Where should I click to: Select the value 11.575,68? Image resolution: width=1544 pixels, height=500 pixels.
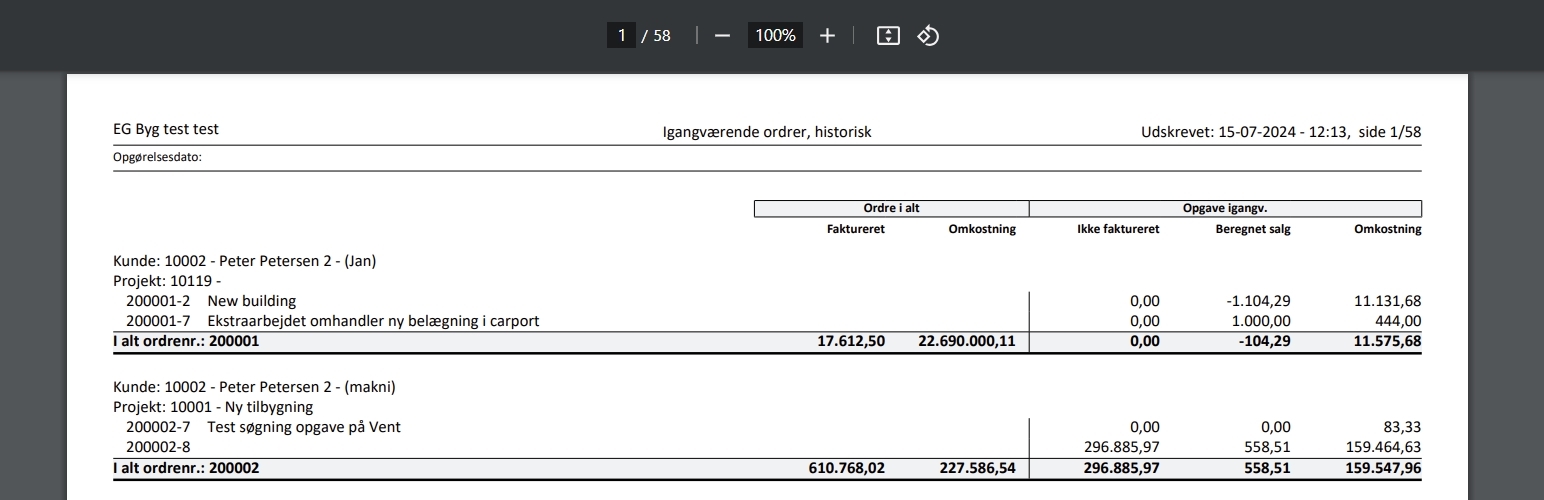click(1385, 341)
